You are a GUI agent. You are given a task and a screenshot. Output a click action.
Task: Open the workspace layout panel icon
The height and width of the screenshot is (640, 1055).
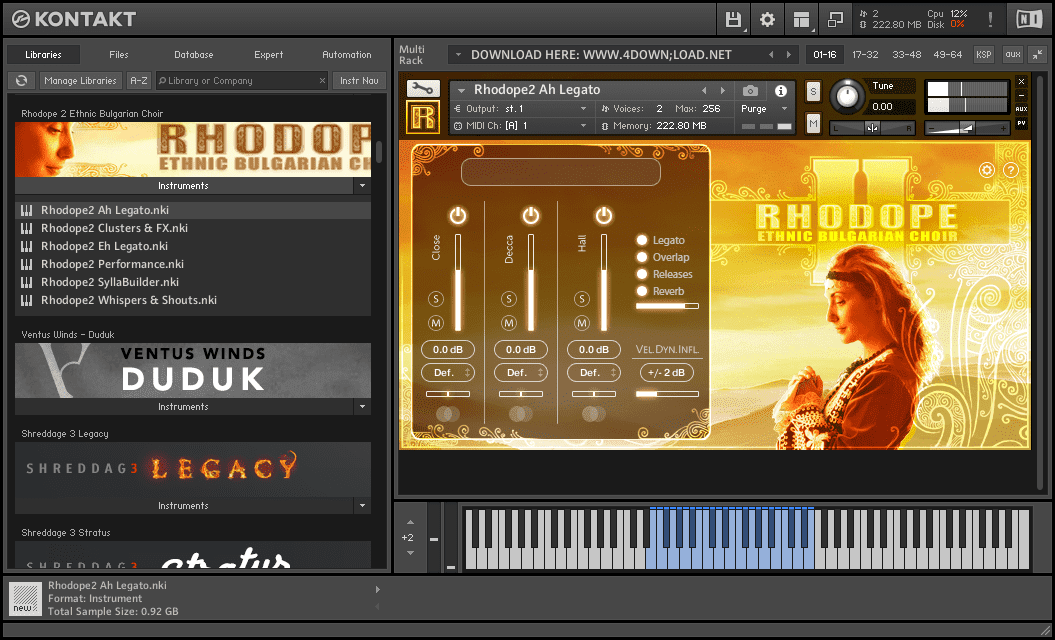(801, 20)
